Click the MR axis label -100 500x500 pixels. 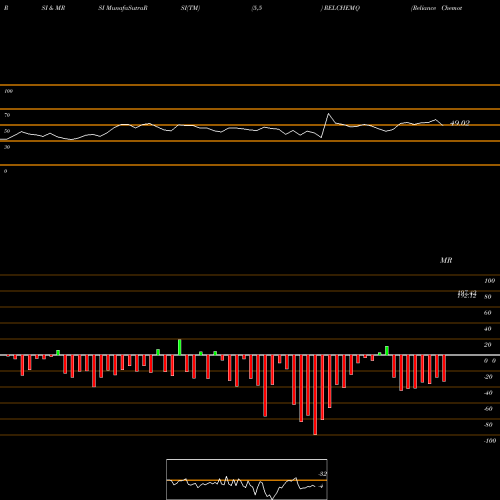490,441
